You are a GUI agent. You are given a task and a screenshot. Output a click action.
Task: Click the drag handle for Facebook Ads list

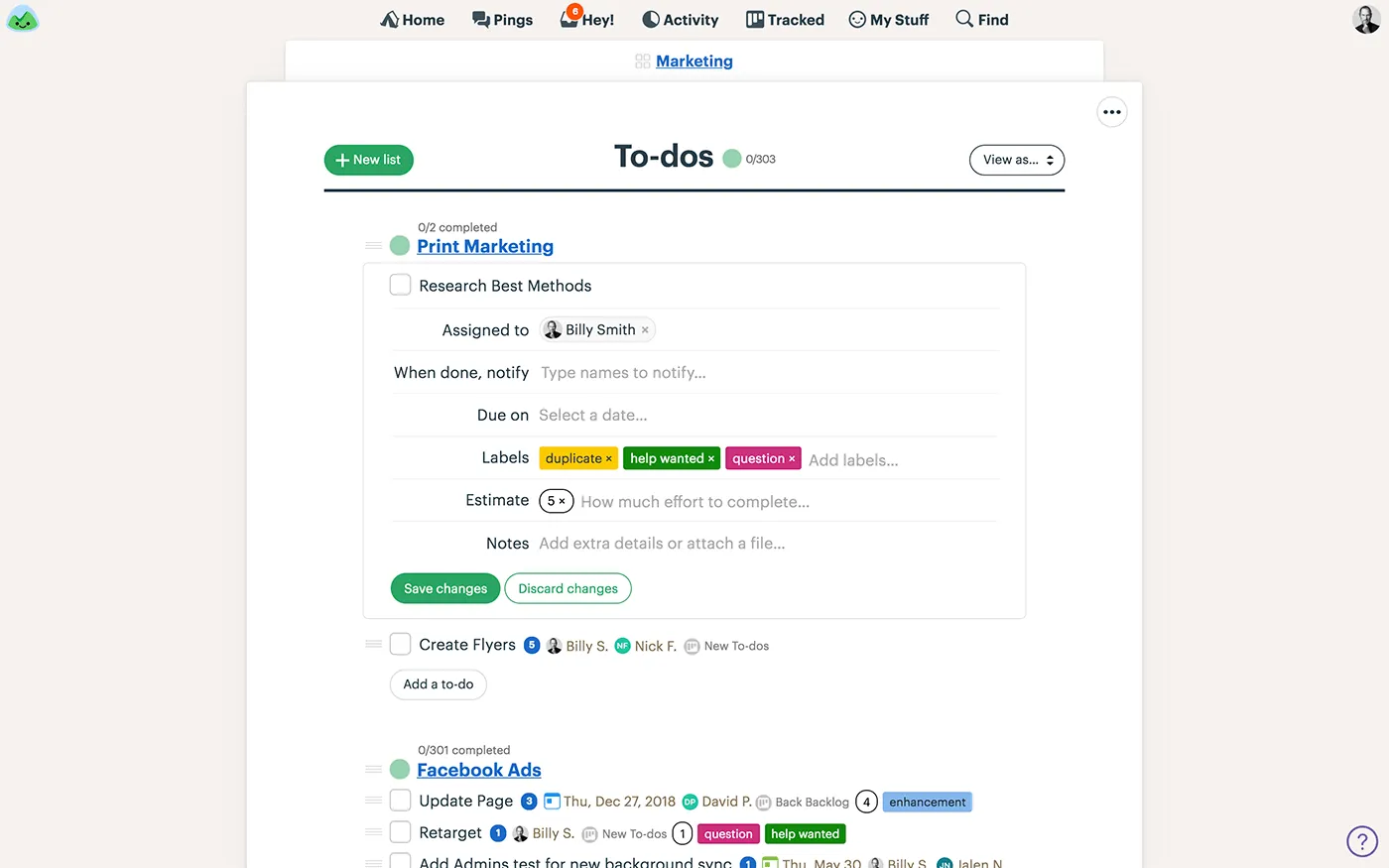point(373,769)
